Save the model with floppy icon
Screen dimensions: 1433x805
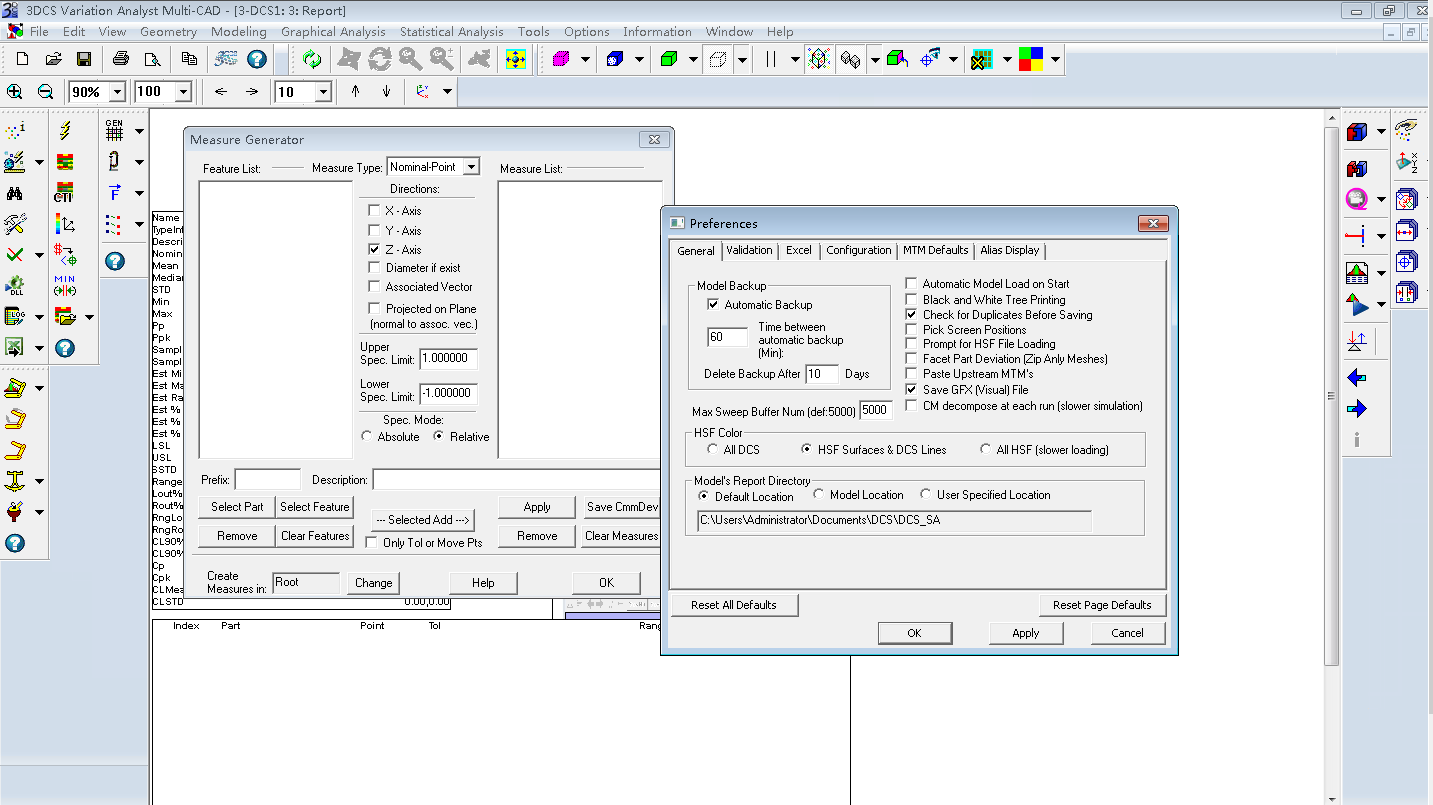(x=84, y=60)
